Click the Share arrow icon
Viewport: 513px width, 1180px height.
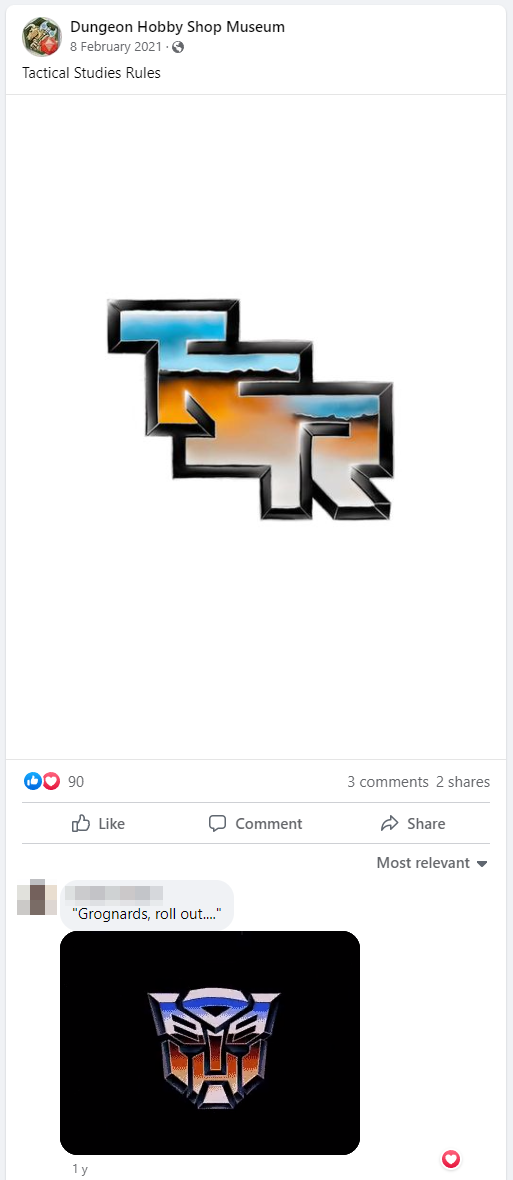coord(389,823)
